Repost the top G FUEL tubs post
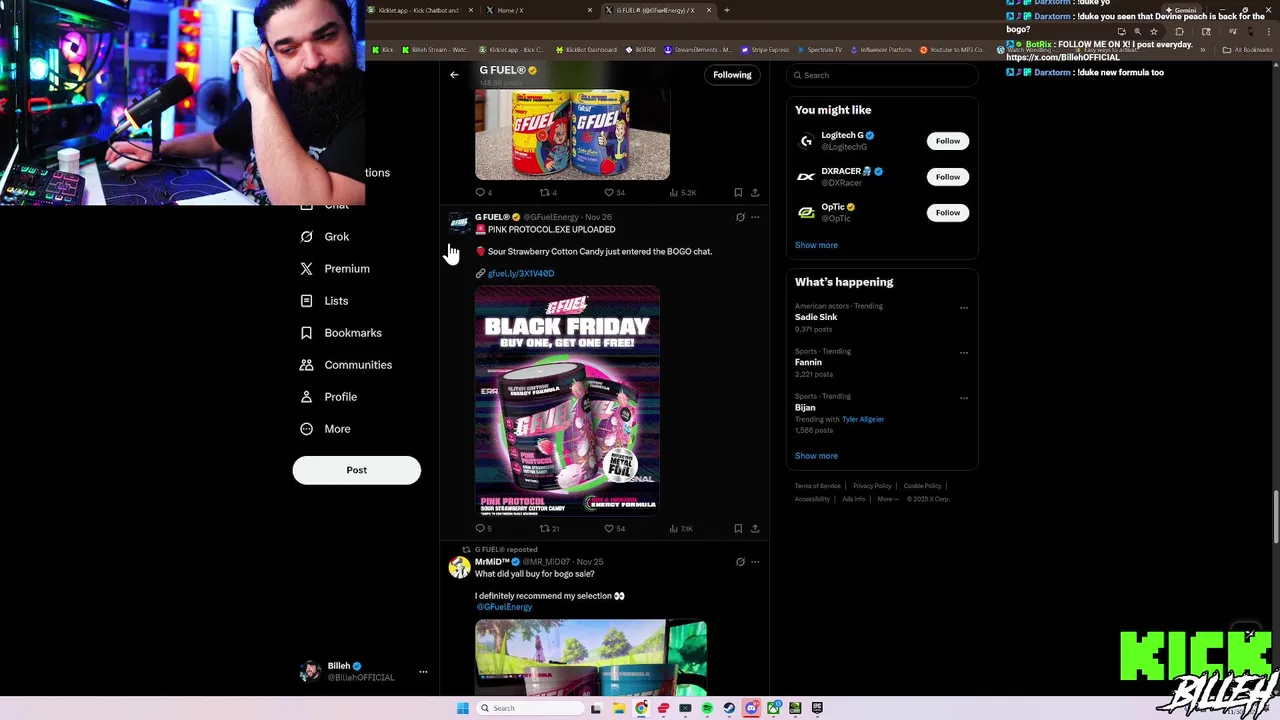Viewport: 1280px width, 720px height. click(548, 192)
